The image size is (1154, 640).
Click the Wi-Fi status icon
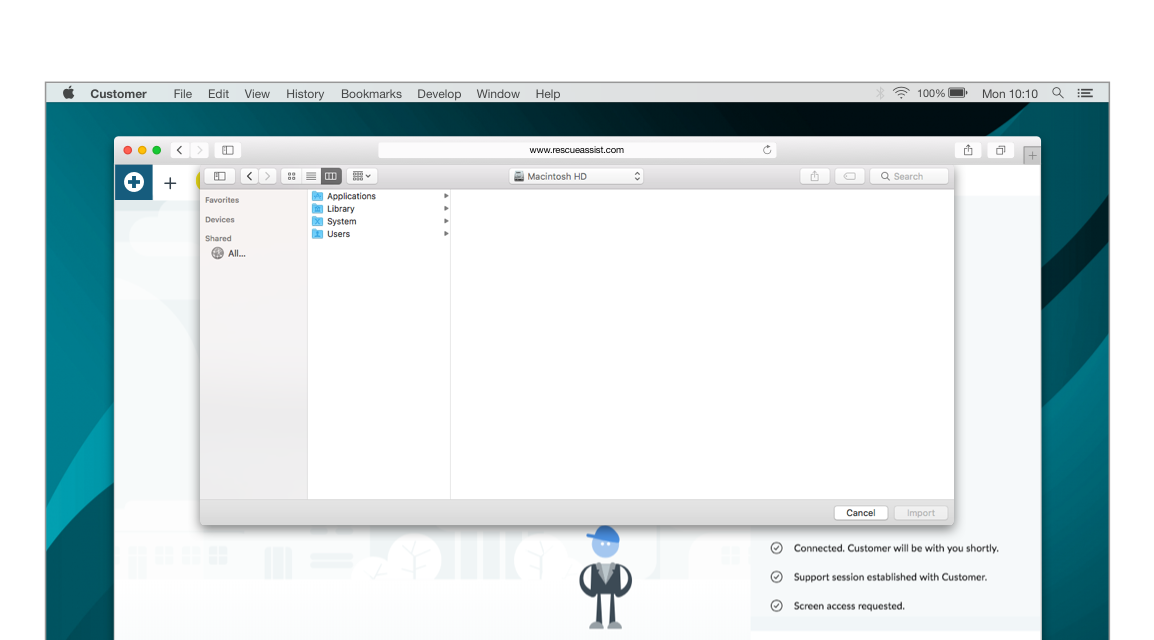coord(901,93)
